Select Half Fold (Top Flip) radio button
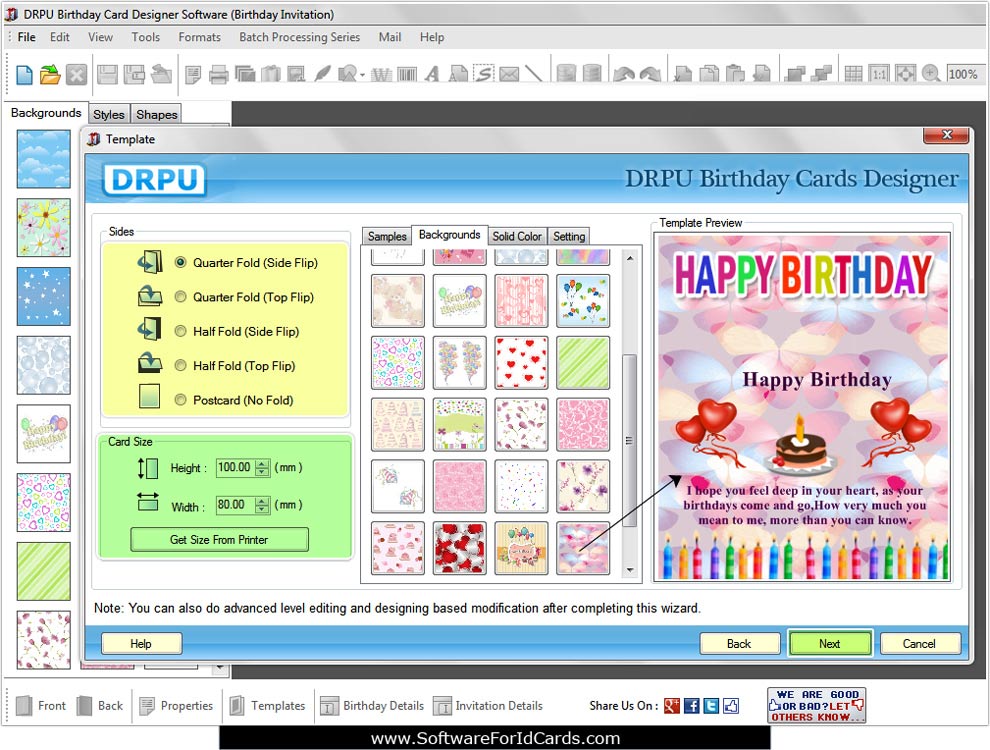This screenshot has width=990, height=750. pyautogui.click(x=181, y=365)
